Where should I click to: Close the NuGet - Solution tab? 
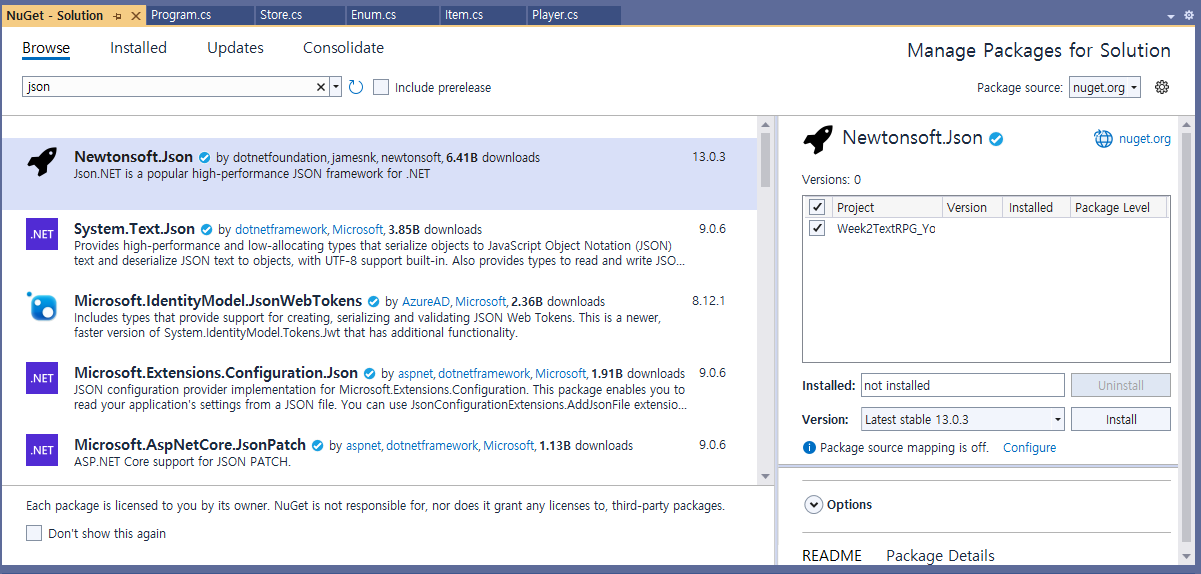point(136,16)
